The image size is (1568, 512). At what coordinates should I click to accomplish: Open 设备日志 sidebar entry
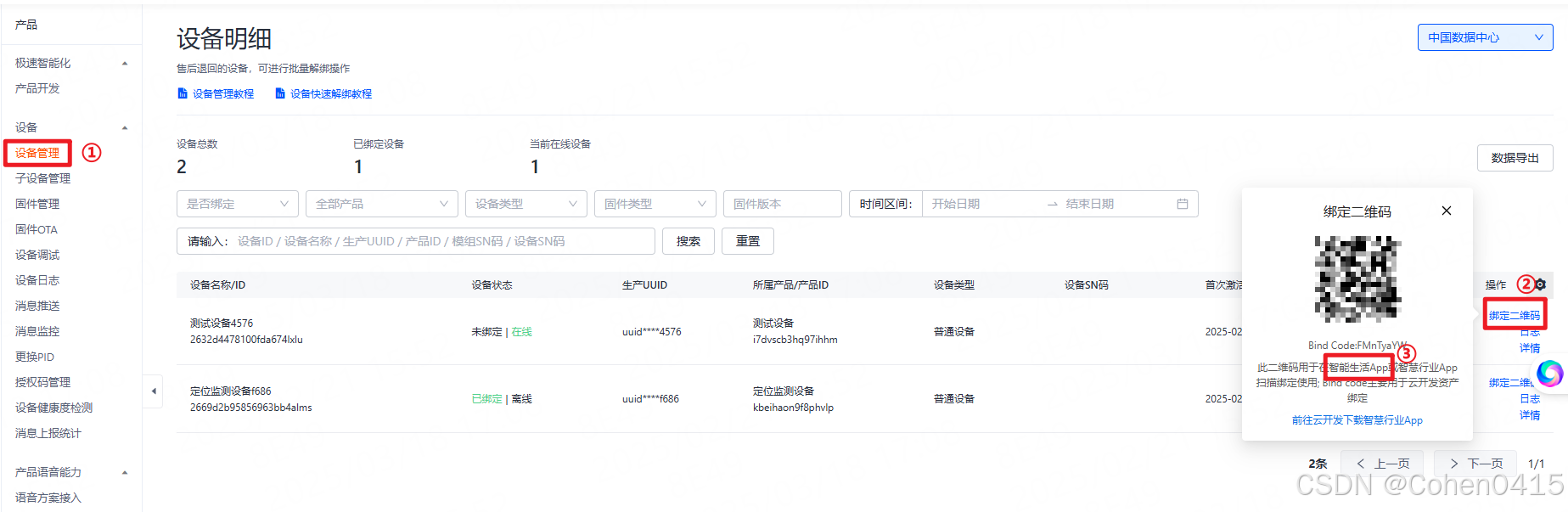[x=37, y=280]
